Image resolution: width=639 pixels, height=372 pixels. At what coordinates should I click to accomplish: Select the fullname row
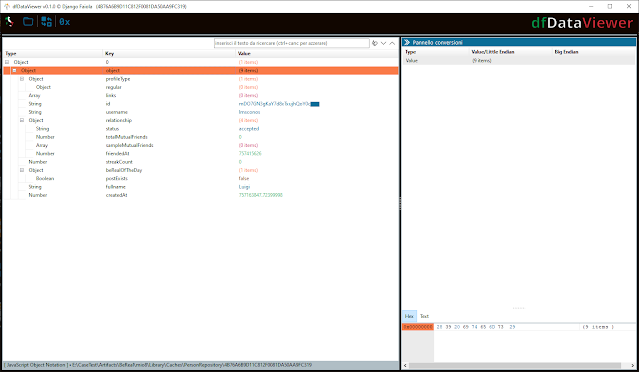201,187
